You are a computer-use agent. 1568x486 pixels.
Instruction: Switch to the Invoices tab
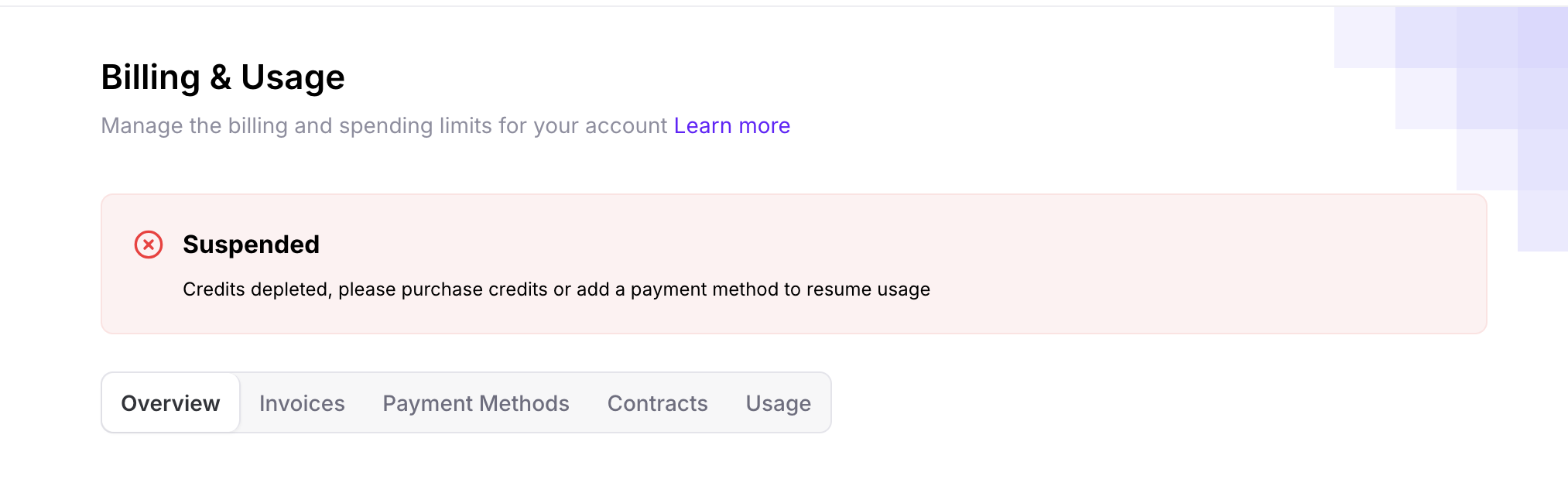[302, 403]
